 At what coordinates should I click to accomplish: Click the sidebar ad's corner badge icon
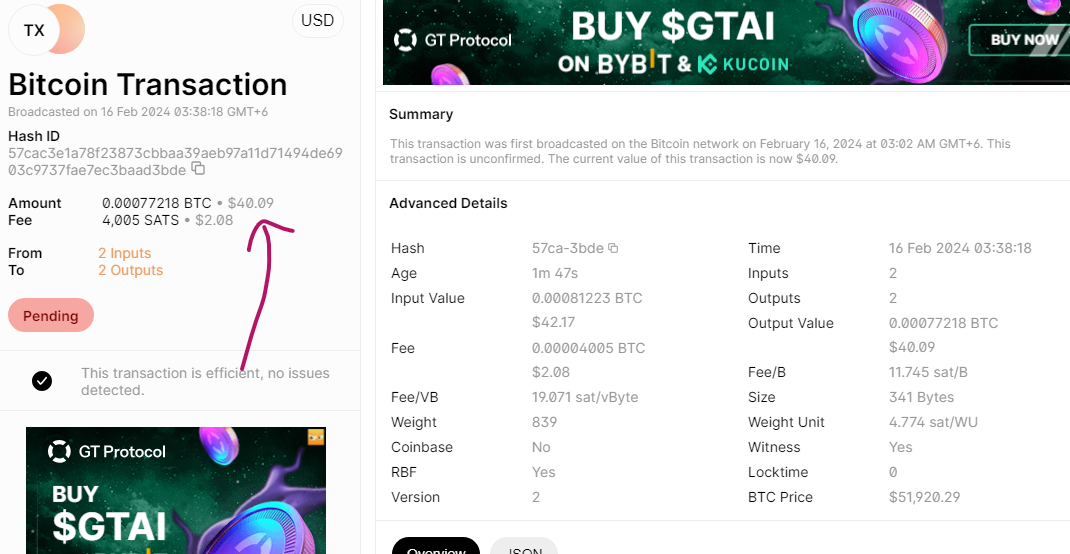click(x=316, y=437)
